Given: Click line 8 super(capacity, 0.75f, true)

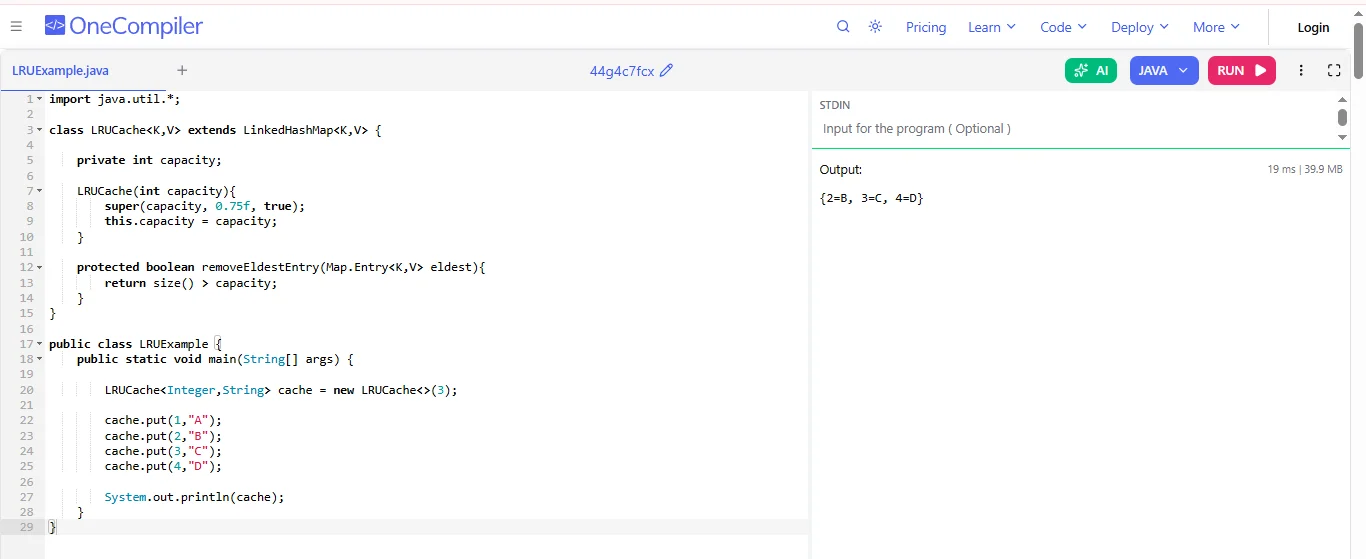Looking at the screenshot, I should (205, 206).
